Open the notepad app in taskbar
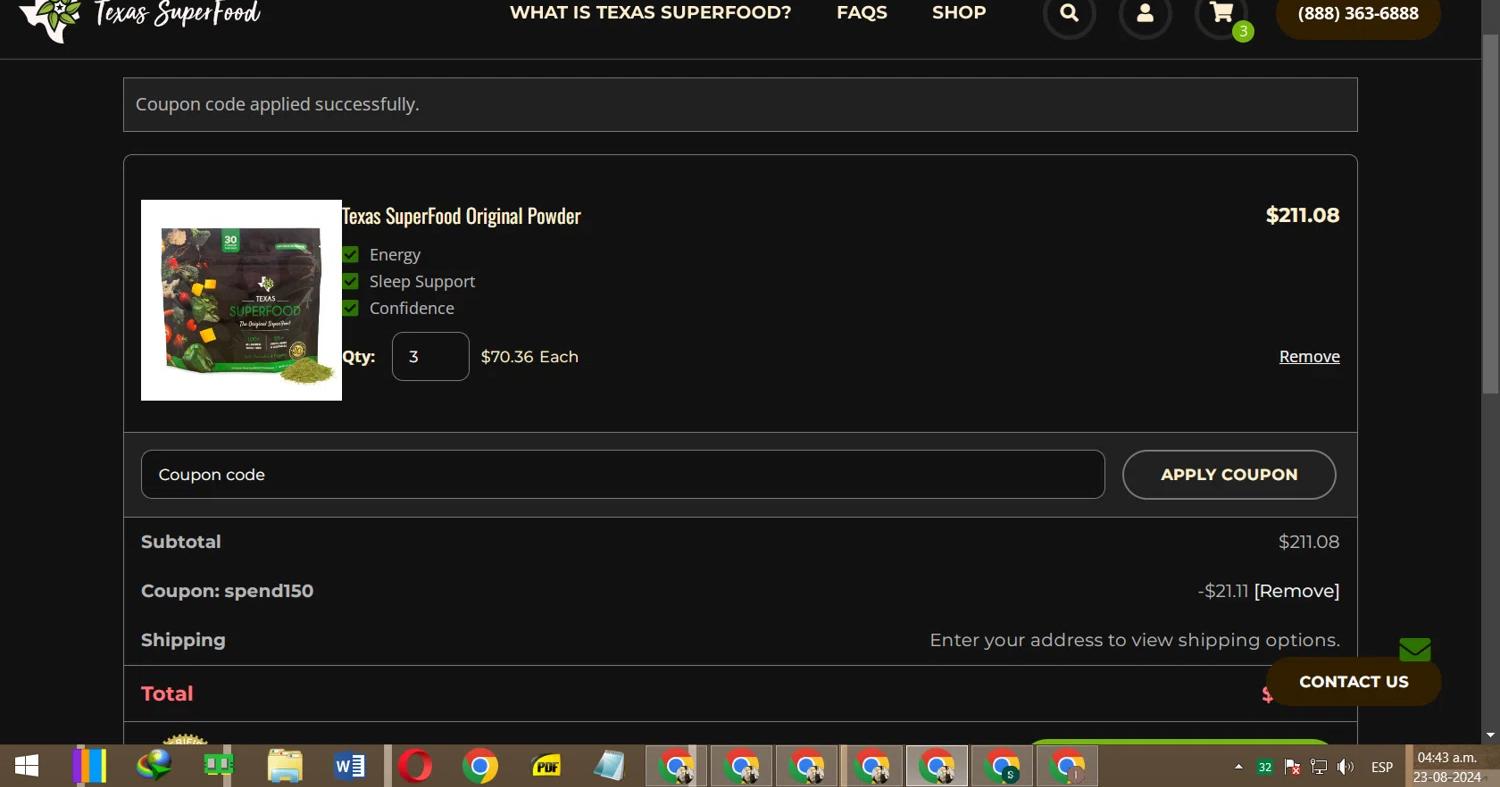Viewport: 1500px width, 787px height. 610,766
